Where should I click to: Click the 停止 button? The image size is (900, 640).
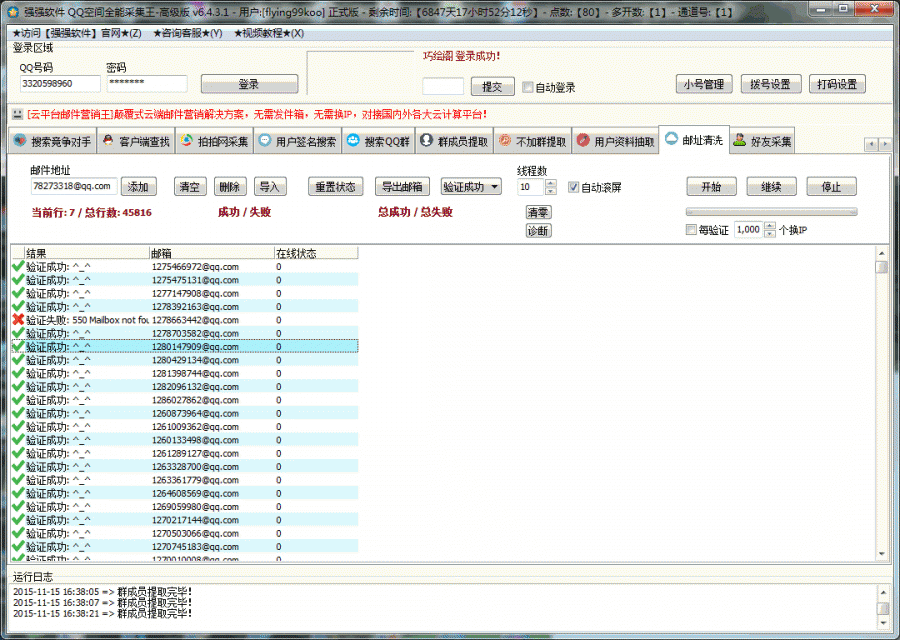click(x=832, y=187)
